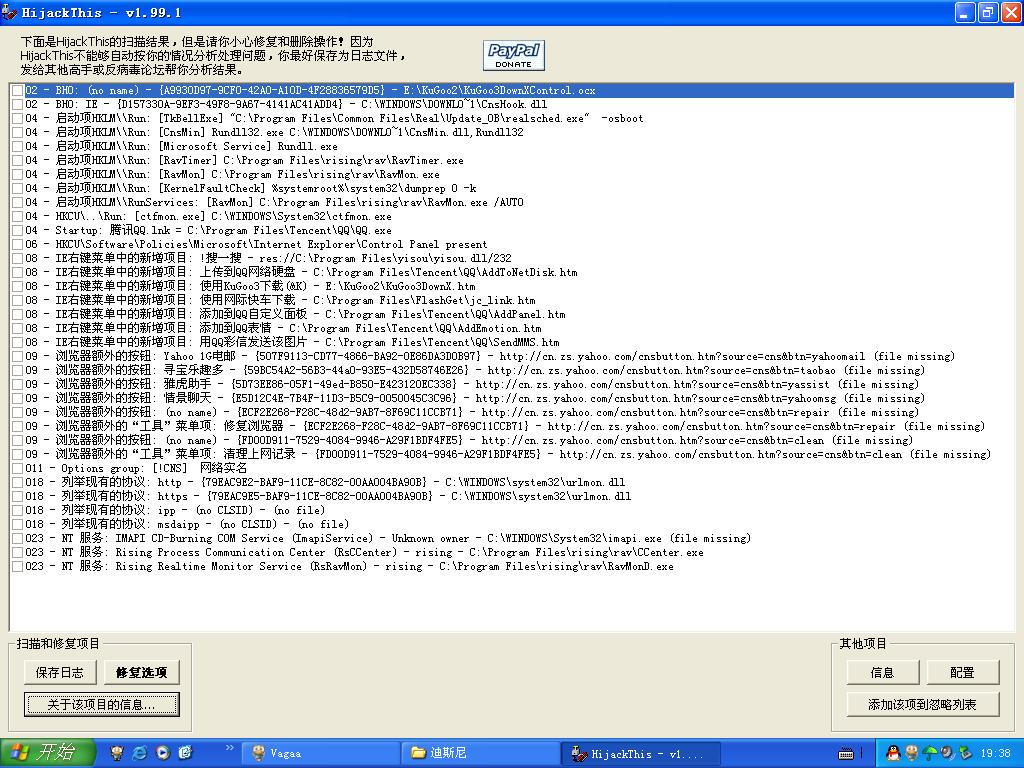Check the RavTimer.exe startup entry
The width and height of the screenshot is (1024, 768).
click(18, 160)
